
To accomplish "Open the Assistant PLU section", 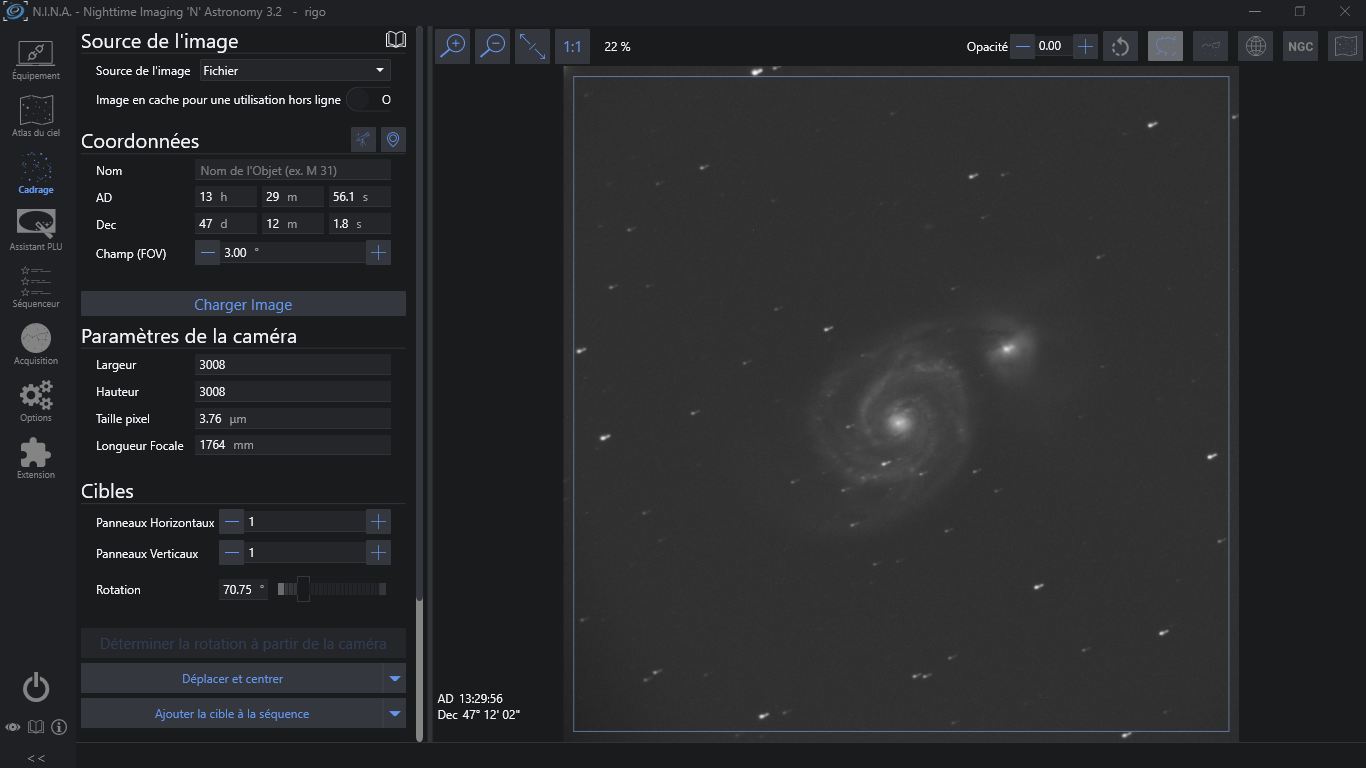I will pyautogui.click(x=36, y=231).
